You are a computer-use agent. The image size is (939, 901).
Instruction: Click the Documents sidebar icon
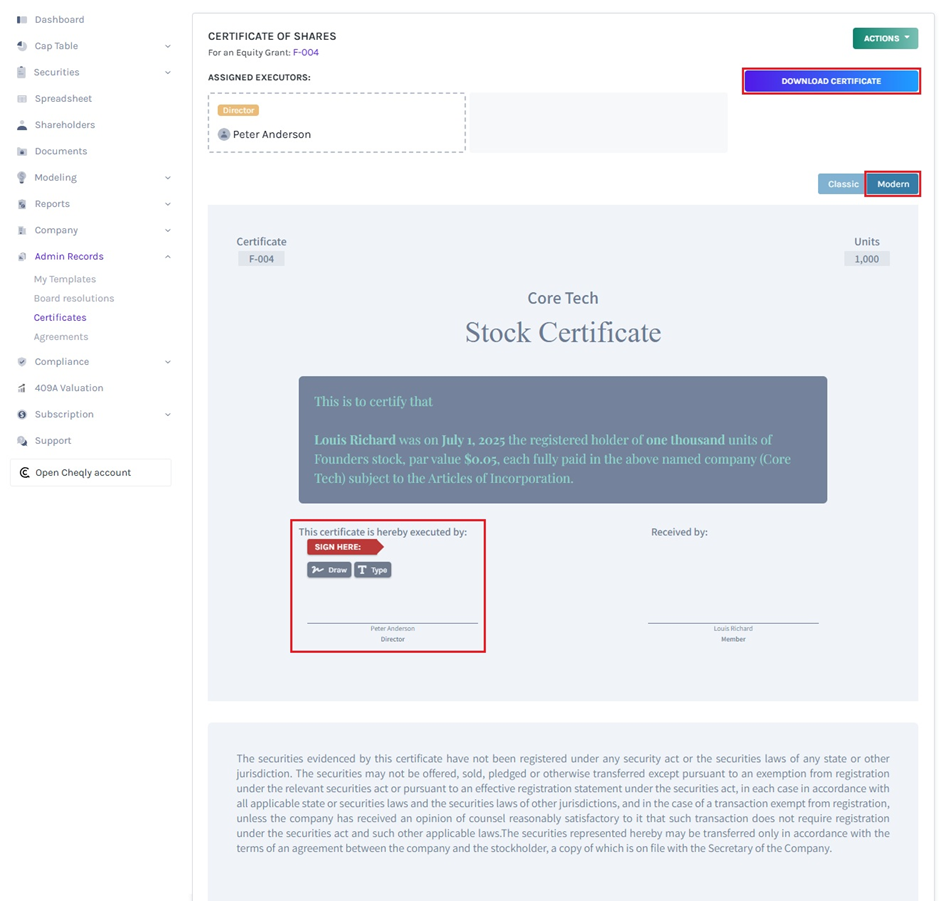[22, 150]
